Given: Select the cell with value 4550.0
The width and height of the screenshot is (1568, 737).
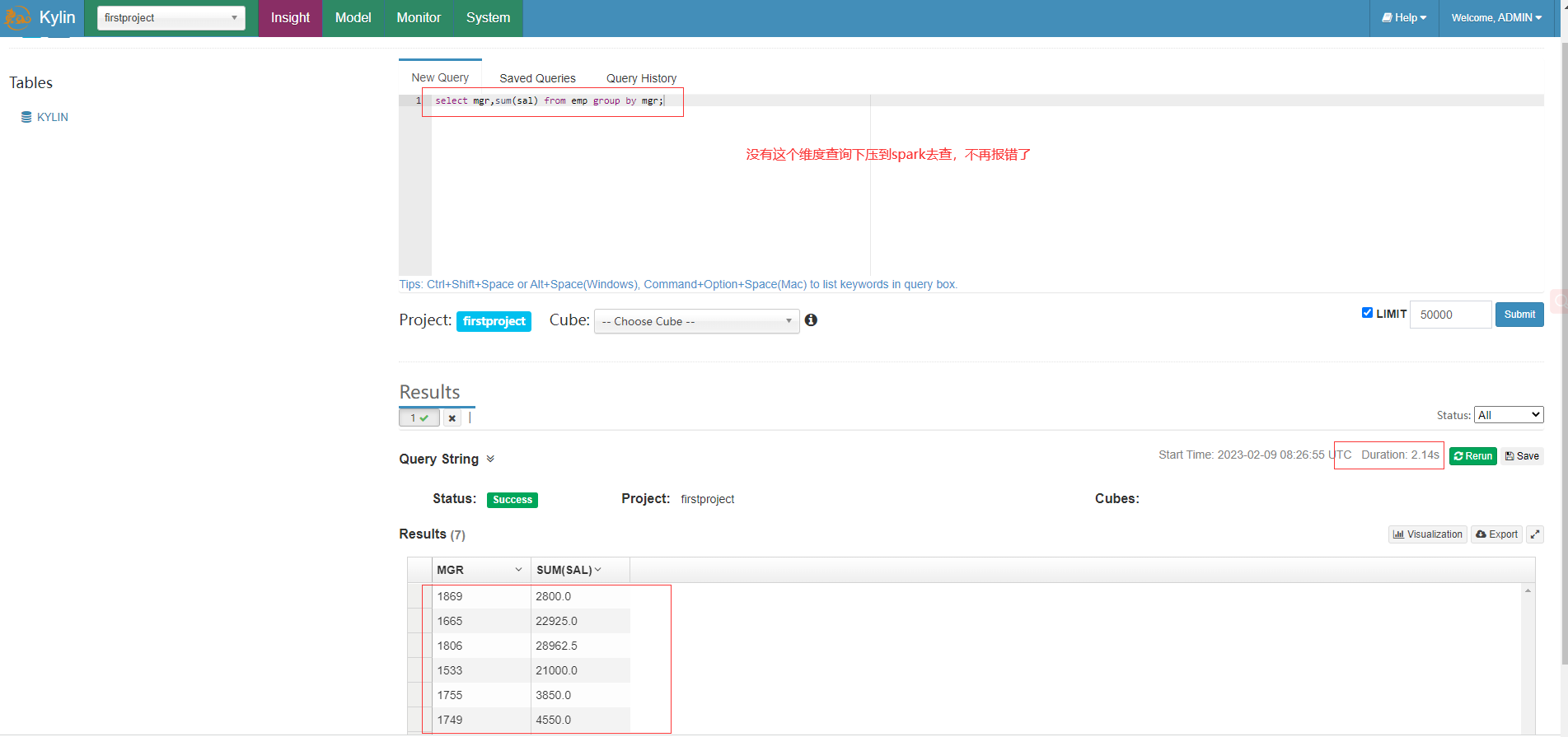Looking at the screenshot, I should click(580, 720).
